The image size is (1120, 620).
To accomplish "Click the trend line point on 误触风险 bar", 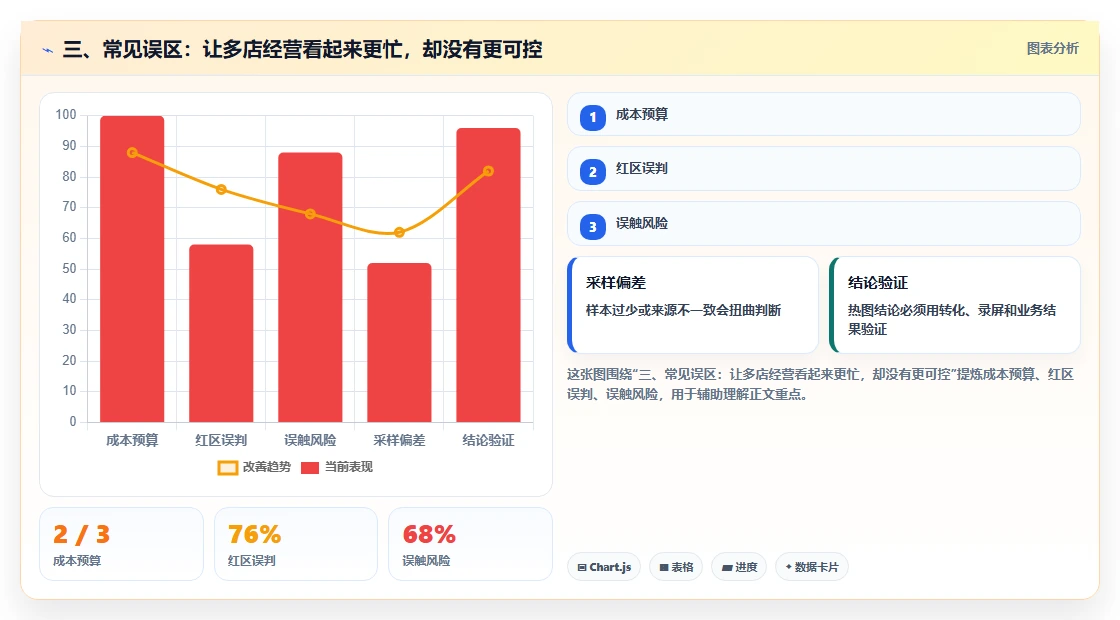I will pyautogui.click(x=310, y=214).
